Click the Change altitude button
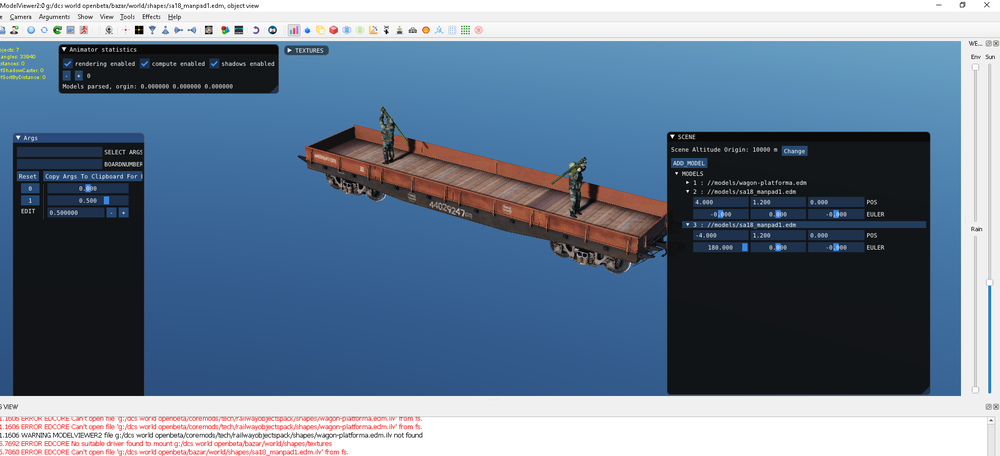The image size is (1000, 456). 794,151
